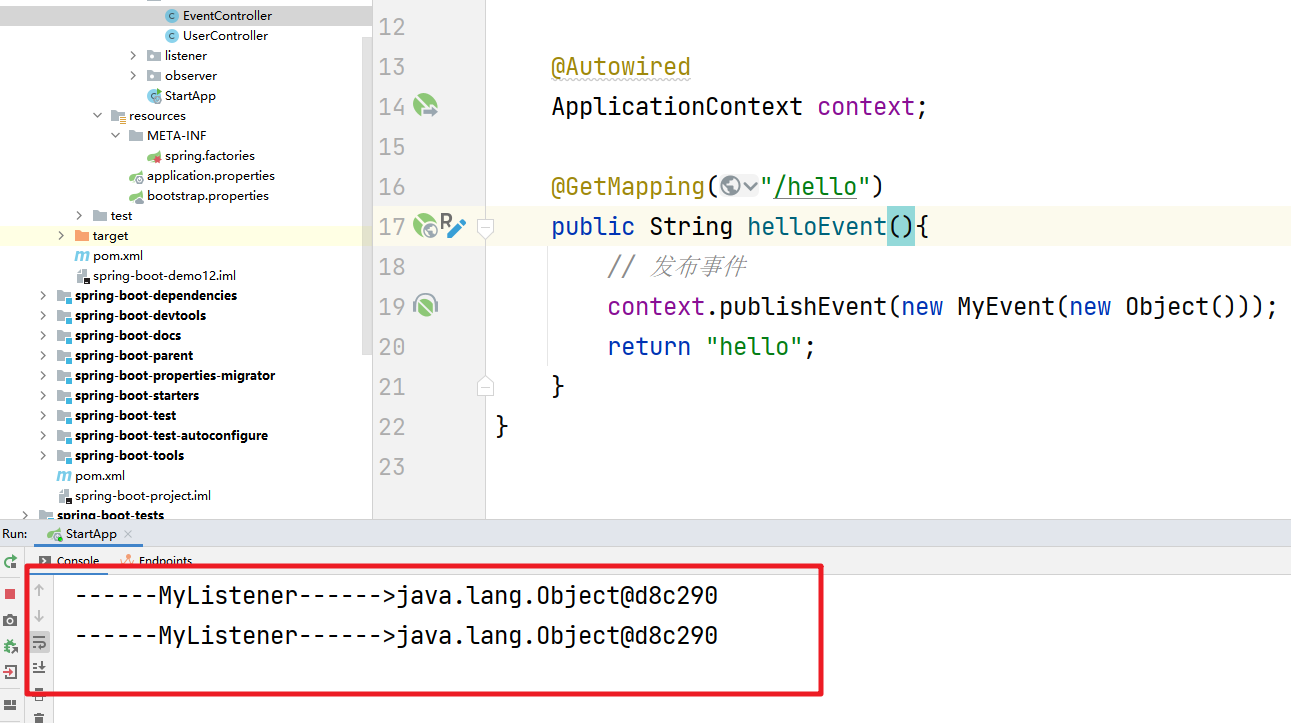Stop the running StartApp process
The width and height of the screenshot is (1291, 723).
coord(10,594)
